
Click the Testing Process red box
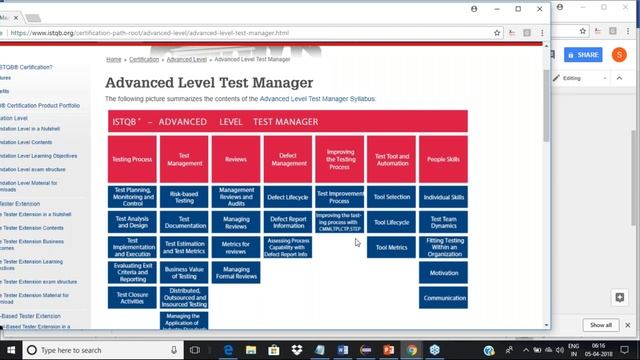(x=132, y=159)
